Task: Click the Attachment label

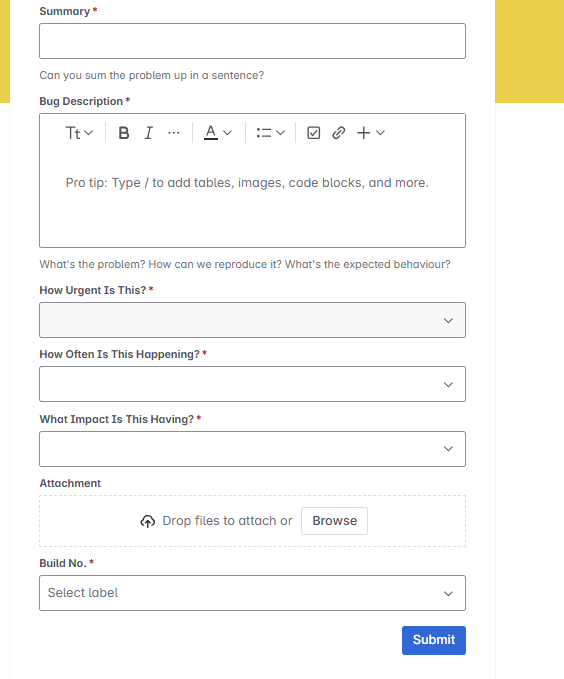Action: [x=70, y=483]
